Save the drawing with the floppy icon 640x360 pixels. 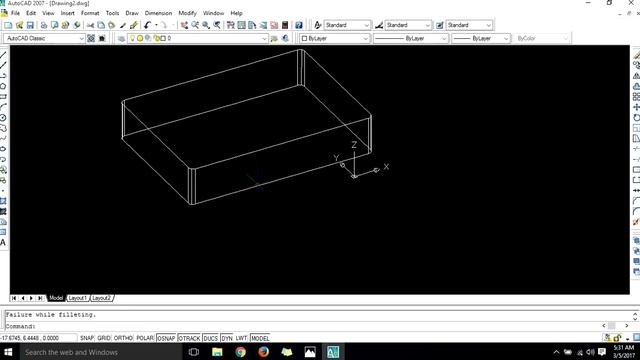coord(30,25)
